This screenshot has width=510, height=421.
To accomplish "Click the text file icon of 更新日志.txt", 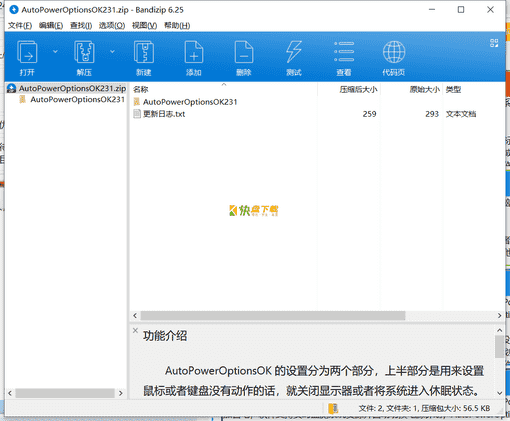I will 137,114.
